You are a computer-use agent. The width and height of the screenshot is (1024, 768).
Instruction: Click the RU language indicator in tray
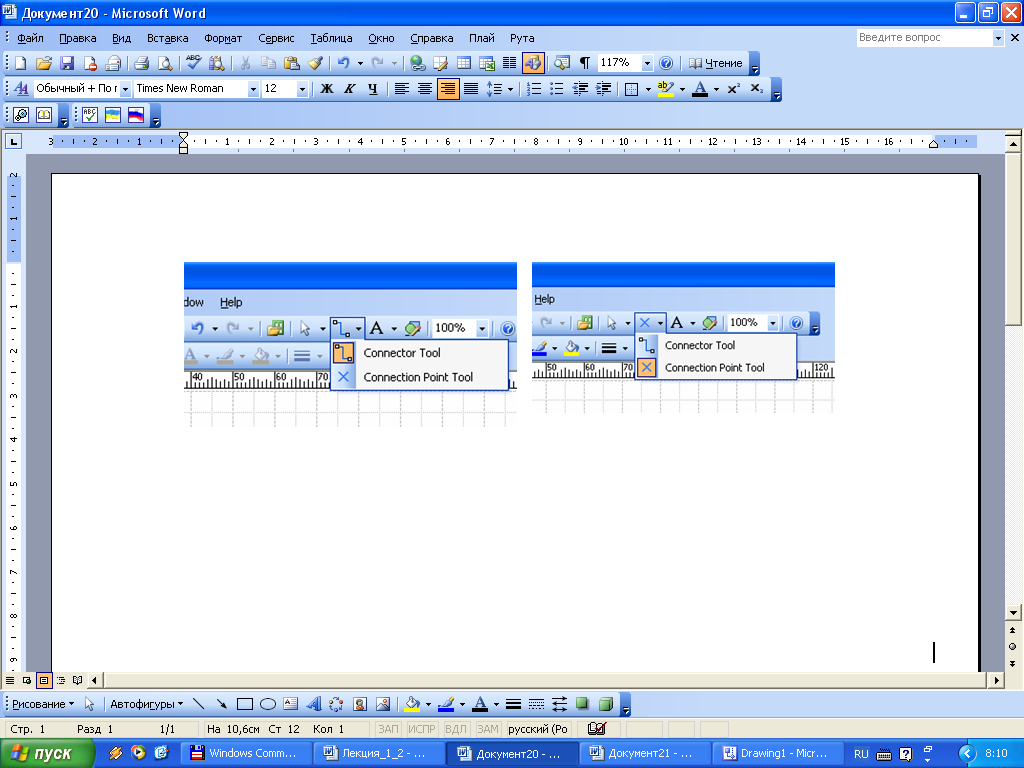(861, 754)
